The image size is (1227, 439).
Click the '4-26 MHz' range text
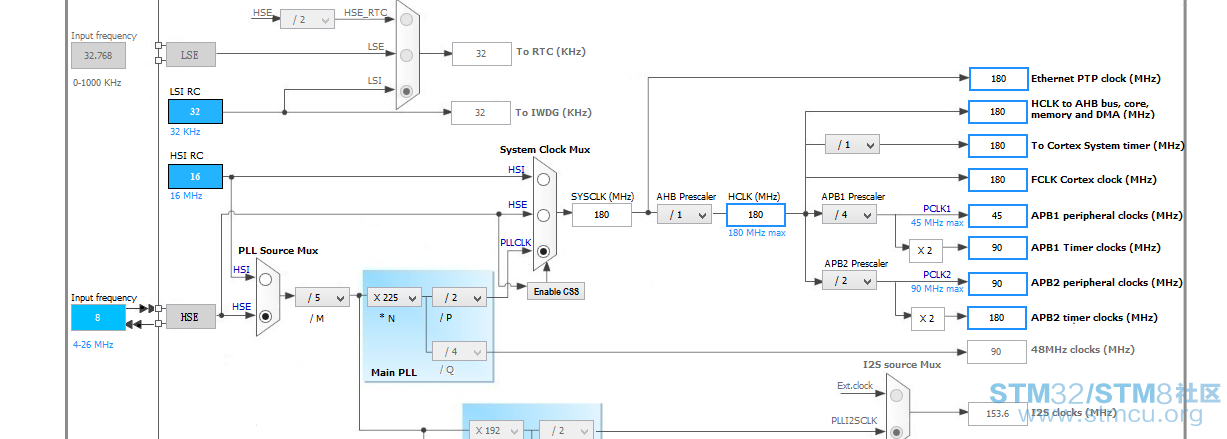tap(92, 344)
